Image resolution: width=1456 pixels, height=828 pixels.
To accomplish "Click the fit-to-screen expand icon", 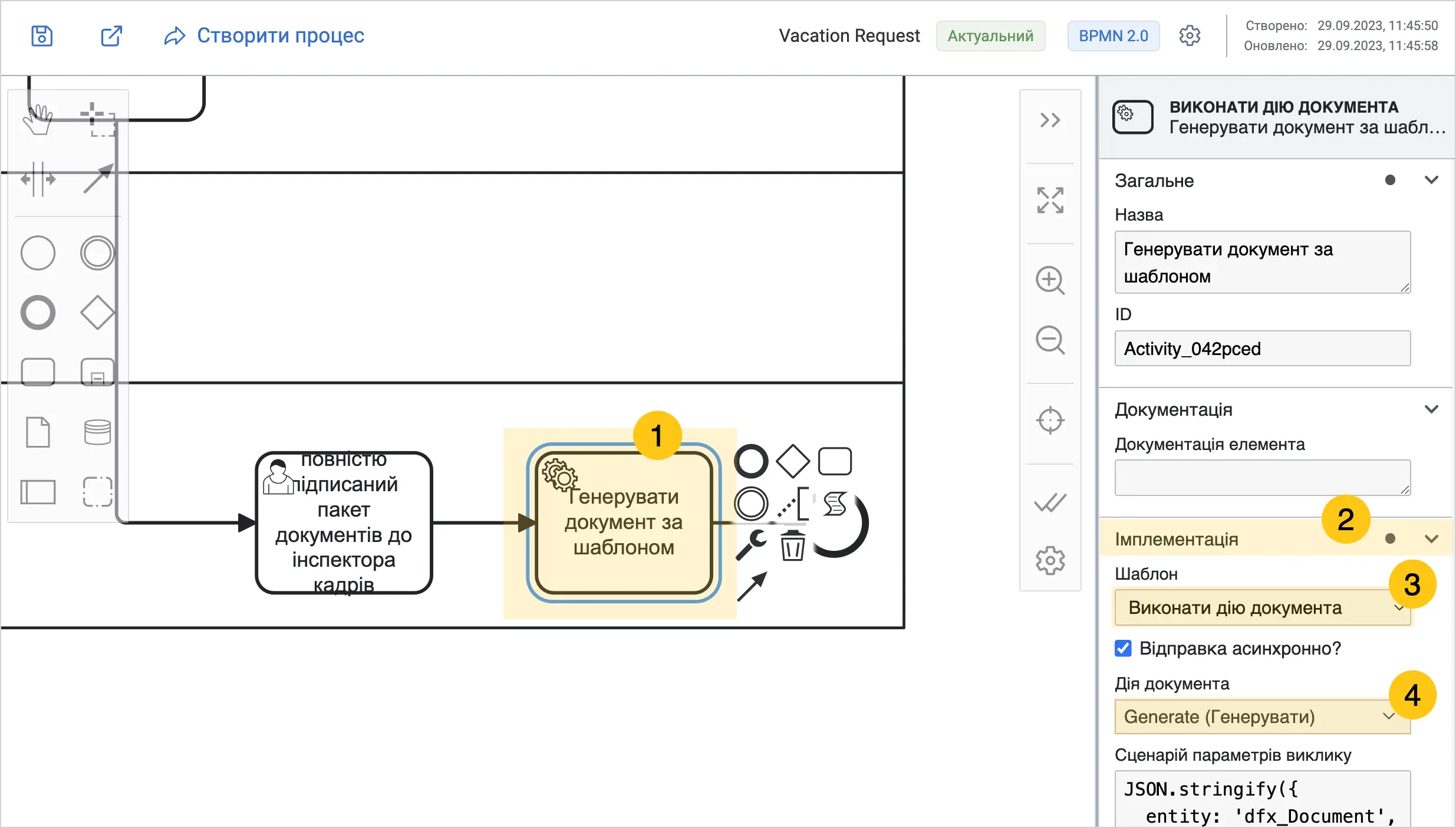I will 1050,201.
